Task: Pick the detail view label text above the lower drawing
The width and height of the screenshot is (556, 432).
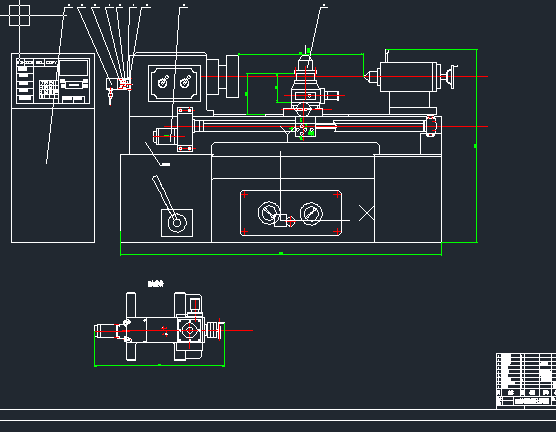Action: tap(156, 283)
